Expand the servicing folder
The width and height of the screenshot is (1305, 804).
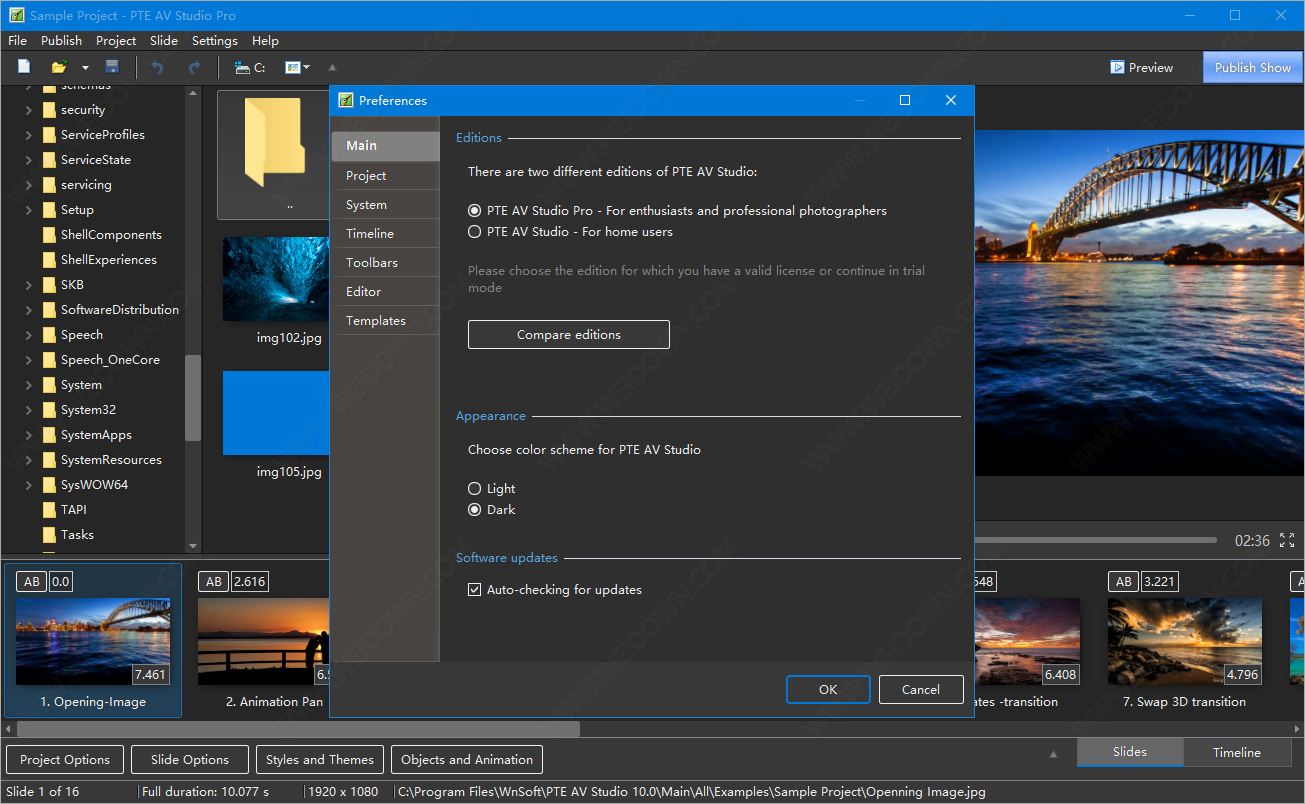29,185
